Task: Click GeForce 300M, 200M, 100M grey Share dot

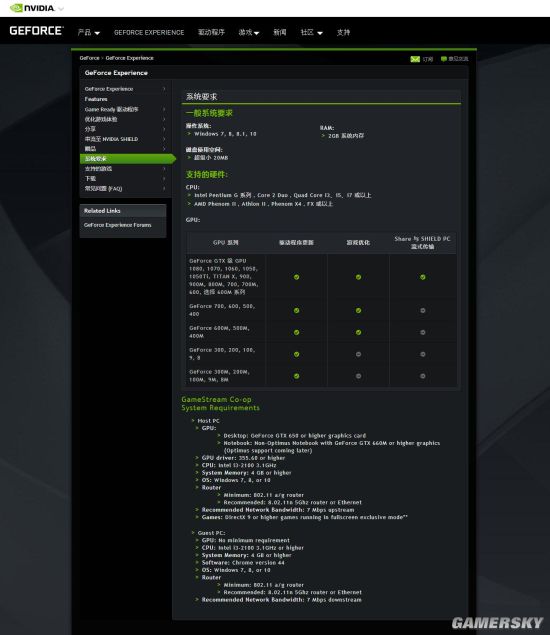Action: (x=422, y=376)
